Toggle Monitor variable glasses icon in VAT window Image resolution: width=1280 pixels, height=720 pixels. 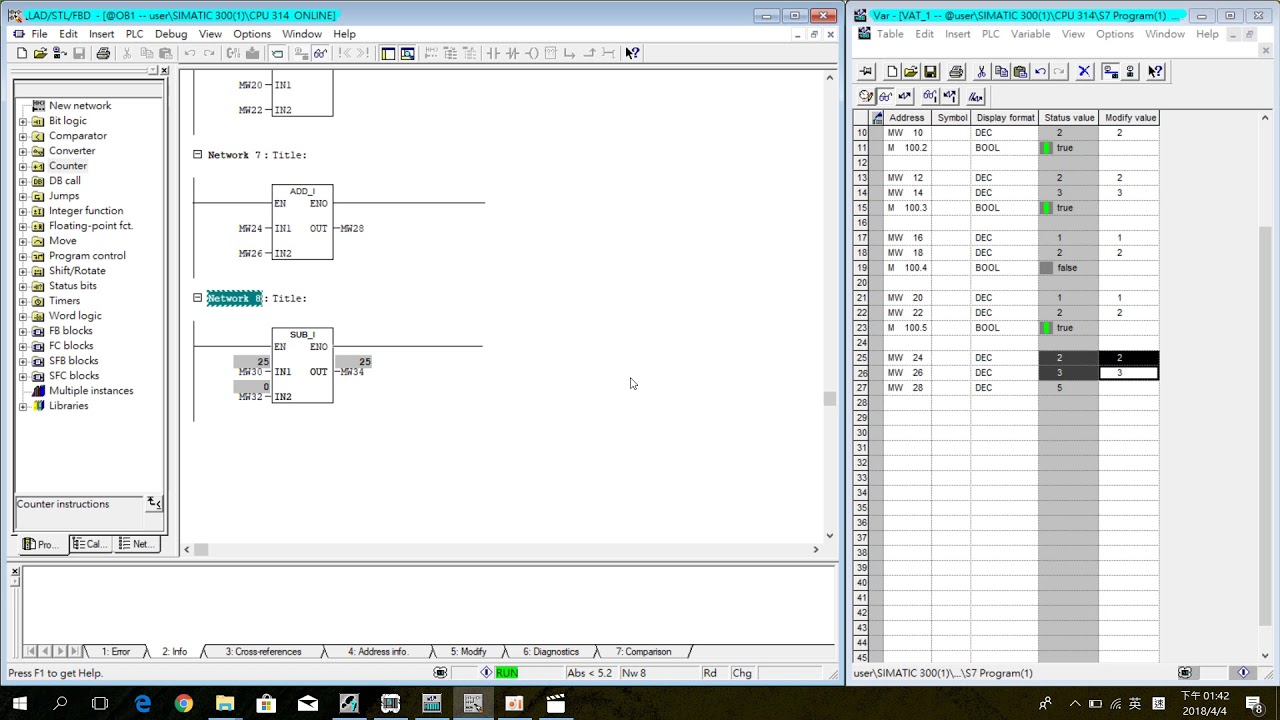[x=885, y=96]
